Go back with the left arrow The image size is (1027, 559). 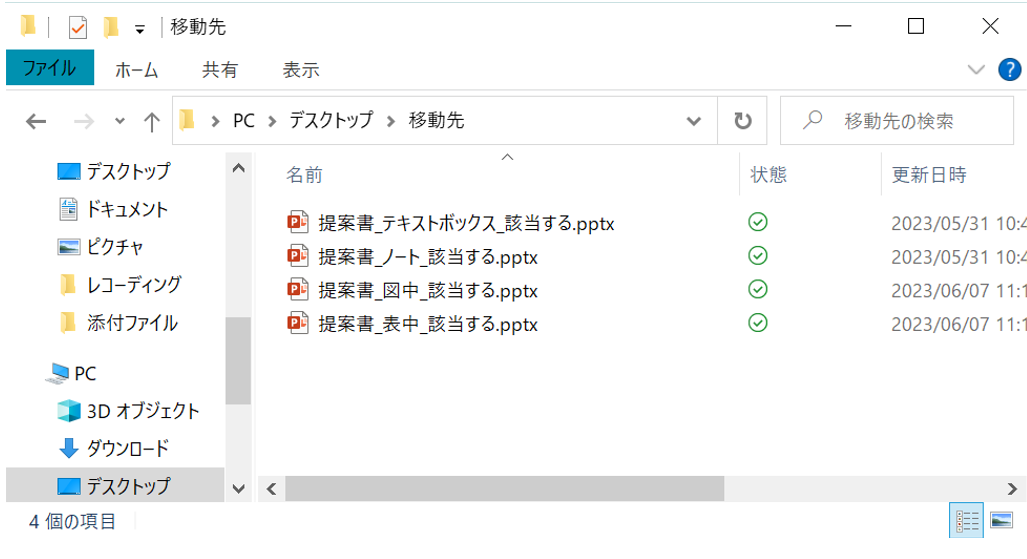click(x=36, y=121)
